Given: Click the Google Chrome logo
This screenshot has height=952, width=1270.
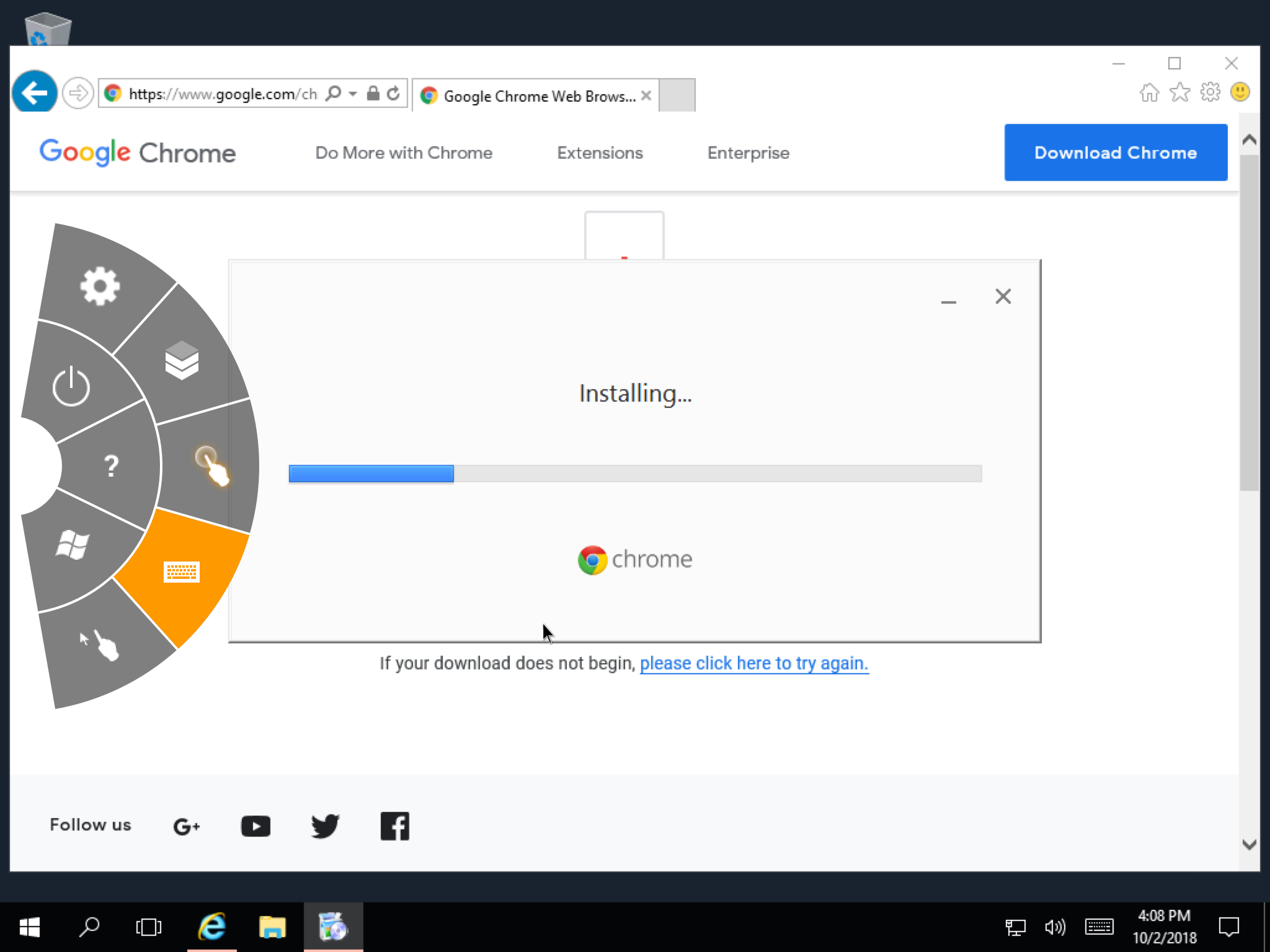Looking at the screenshot, I should click(138, 152).
